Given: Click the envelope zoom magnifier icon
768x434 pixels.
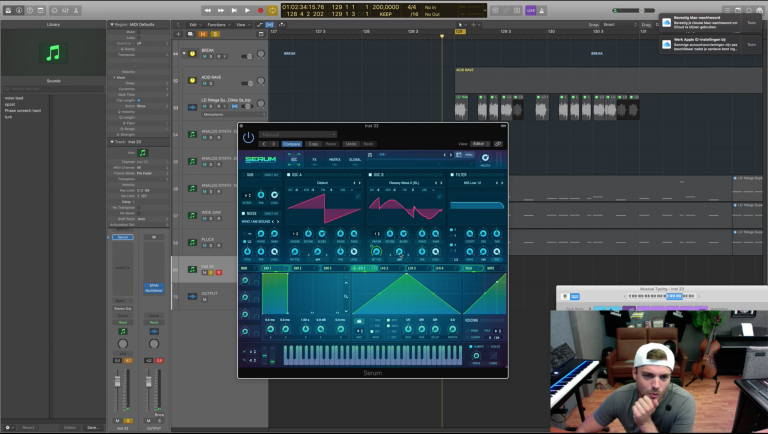Looking at the screenshot, I should 346,296.
